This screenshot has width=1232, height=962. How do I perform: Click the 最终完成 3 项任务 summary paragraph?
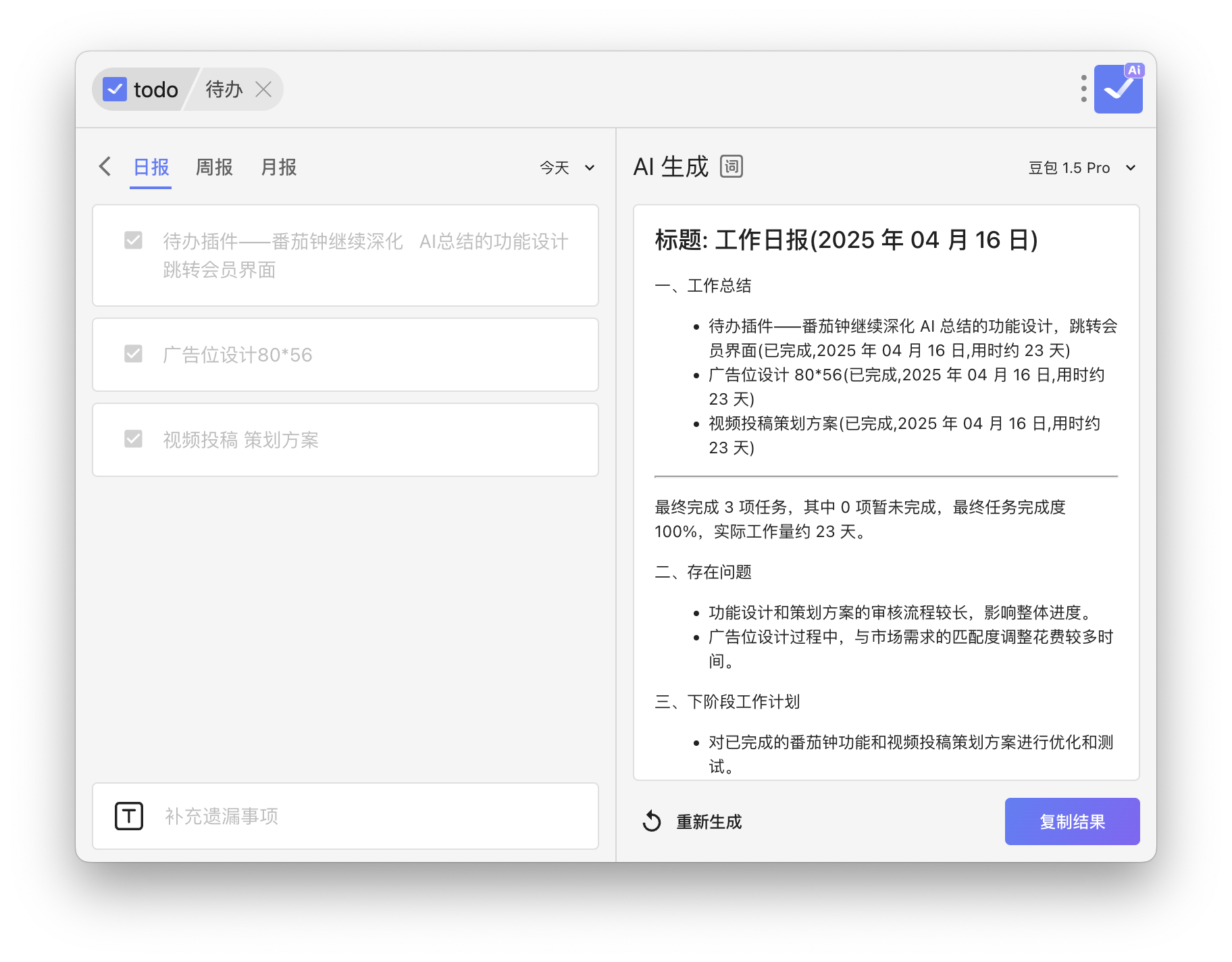(860, 520)
